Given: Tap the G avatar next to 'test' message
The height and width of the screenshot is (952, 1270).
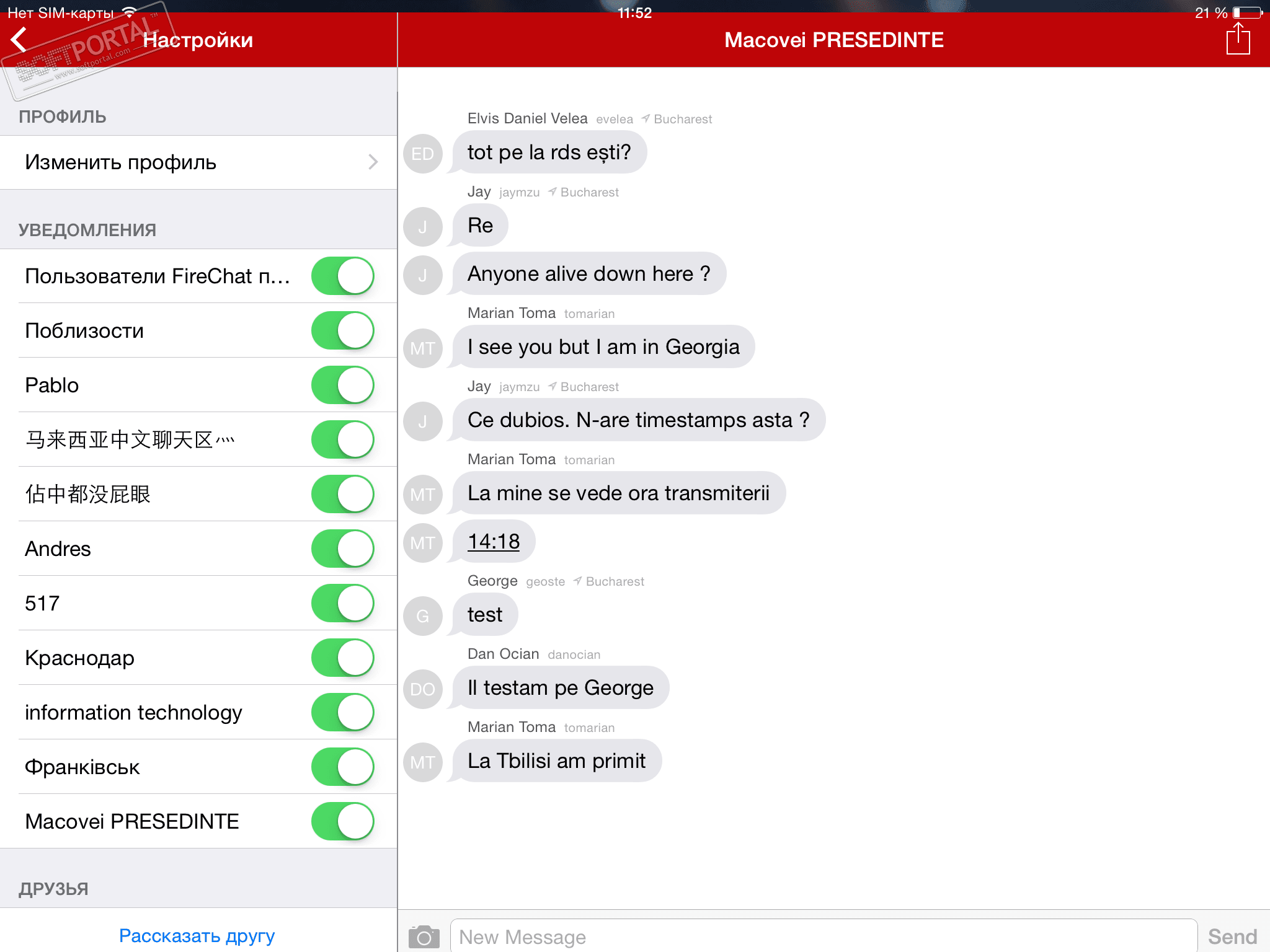Looking at the screenshot, I should pos(423,615).
